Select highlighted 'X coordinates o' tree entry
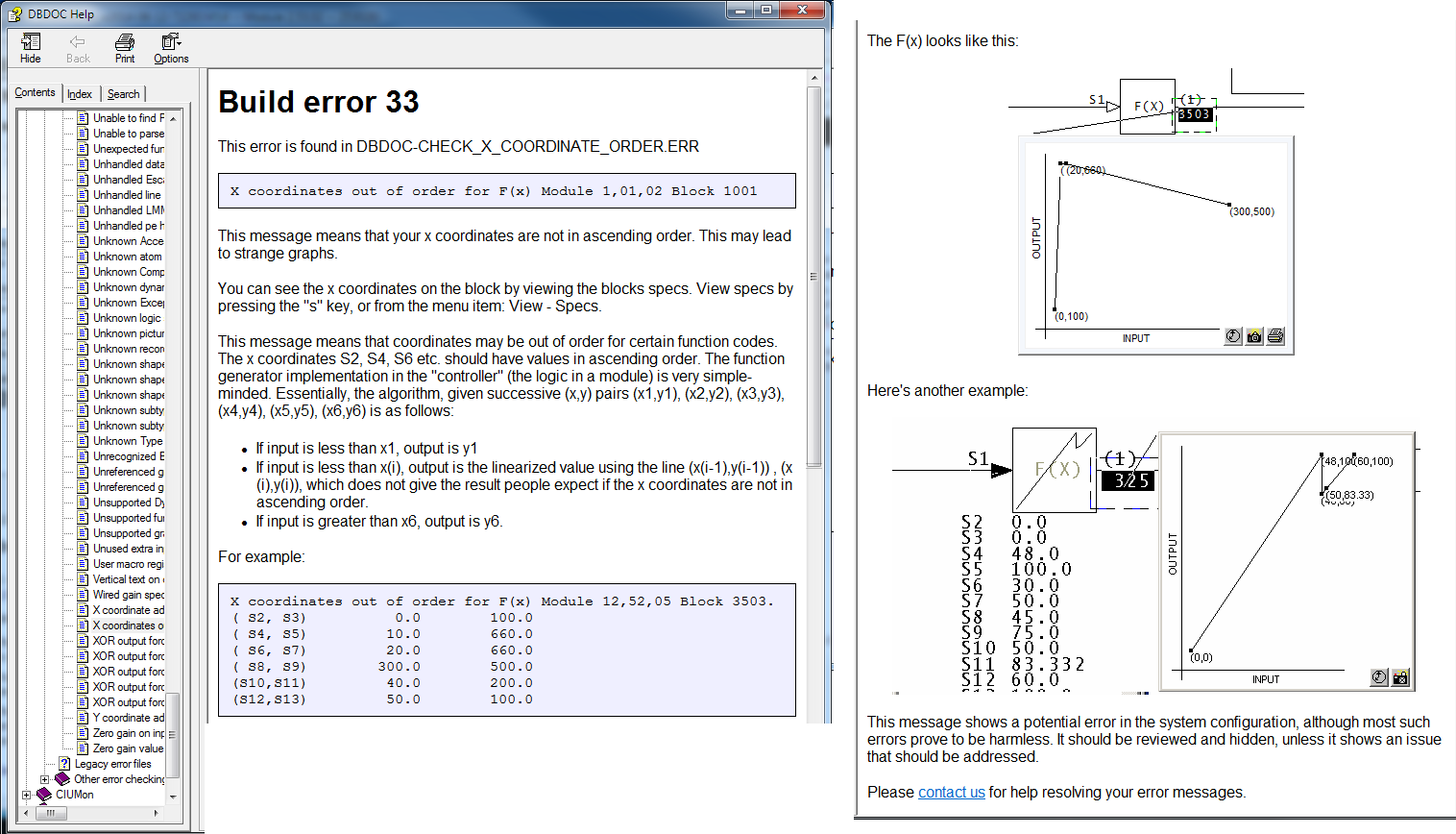The image size is (1456, 834). (129, 625)
